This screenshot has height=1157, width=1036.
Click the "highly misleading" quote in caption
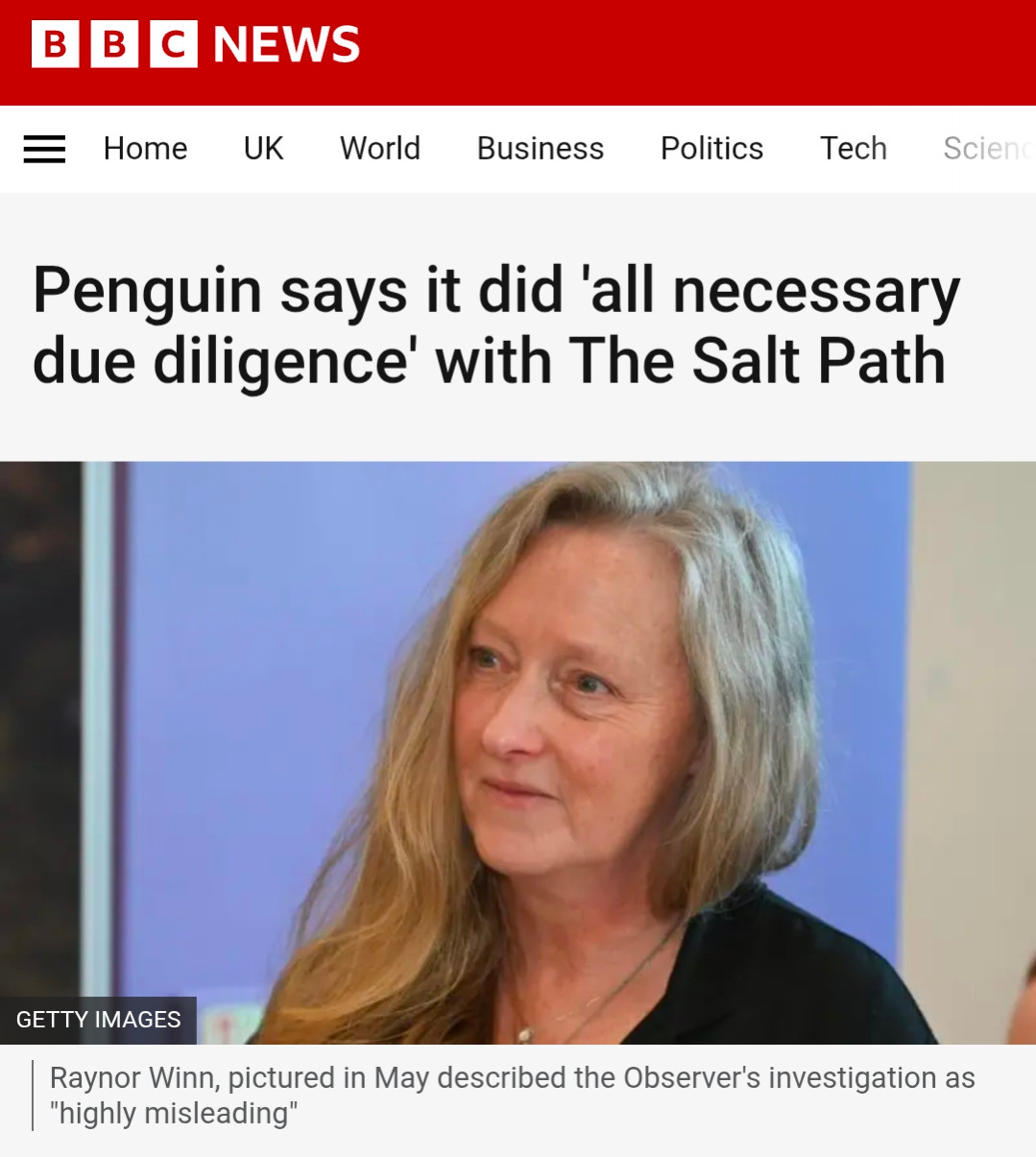(173, 1114)
